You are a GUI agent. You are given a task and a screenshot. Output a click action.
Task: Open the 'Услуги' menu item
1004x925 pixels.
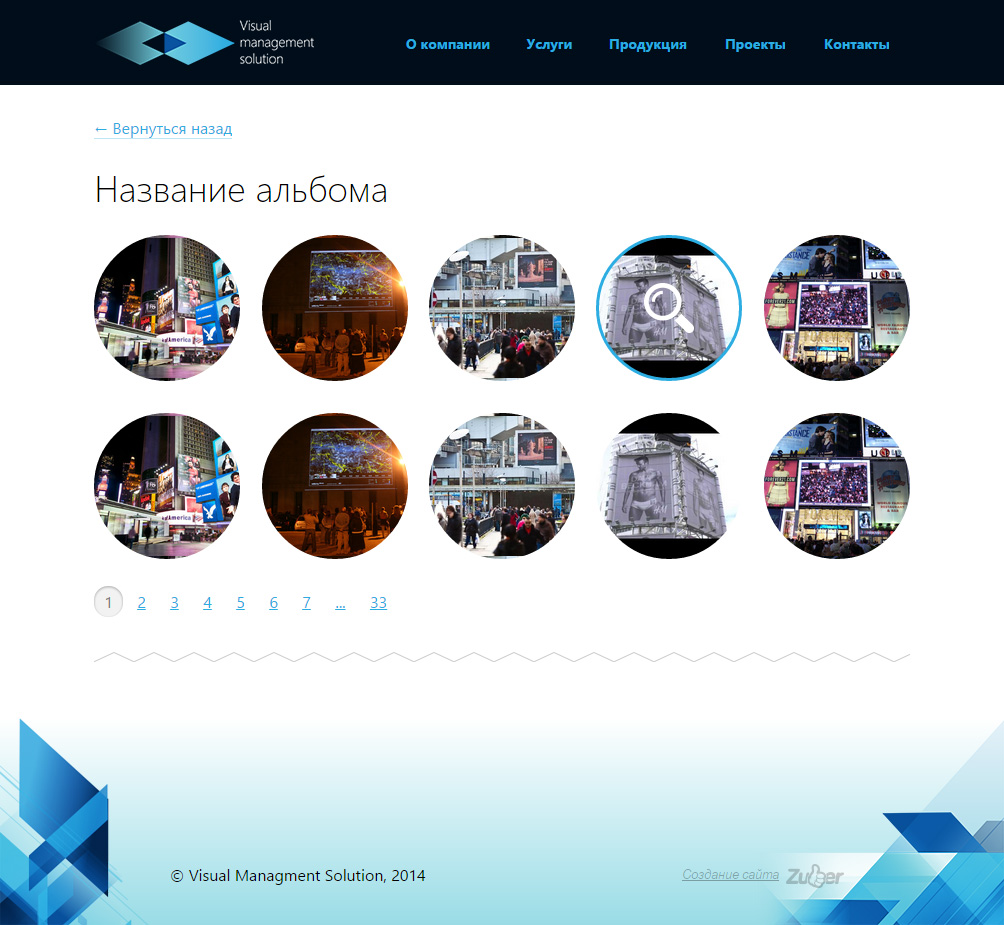549,44
